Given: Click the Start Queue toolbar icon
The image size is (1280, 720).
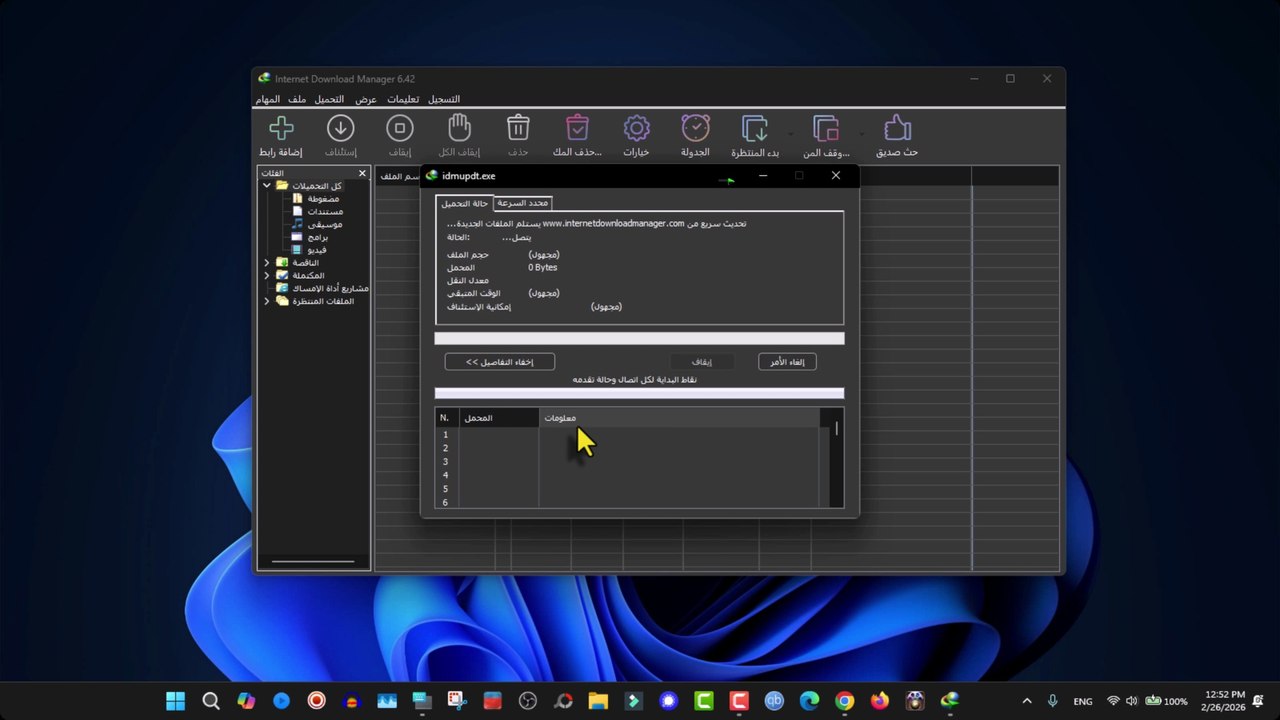Looking at the screenshot, I should pyautogui.click(x=755, y=128).
